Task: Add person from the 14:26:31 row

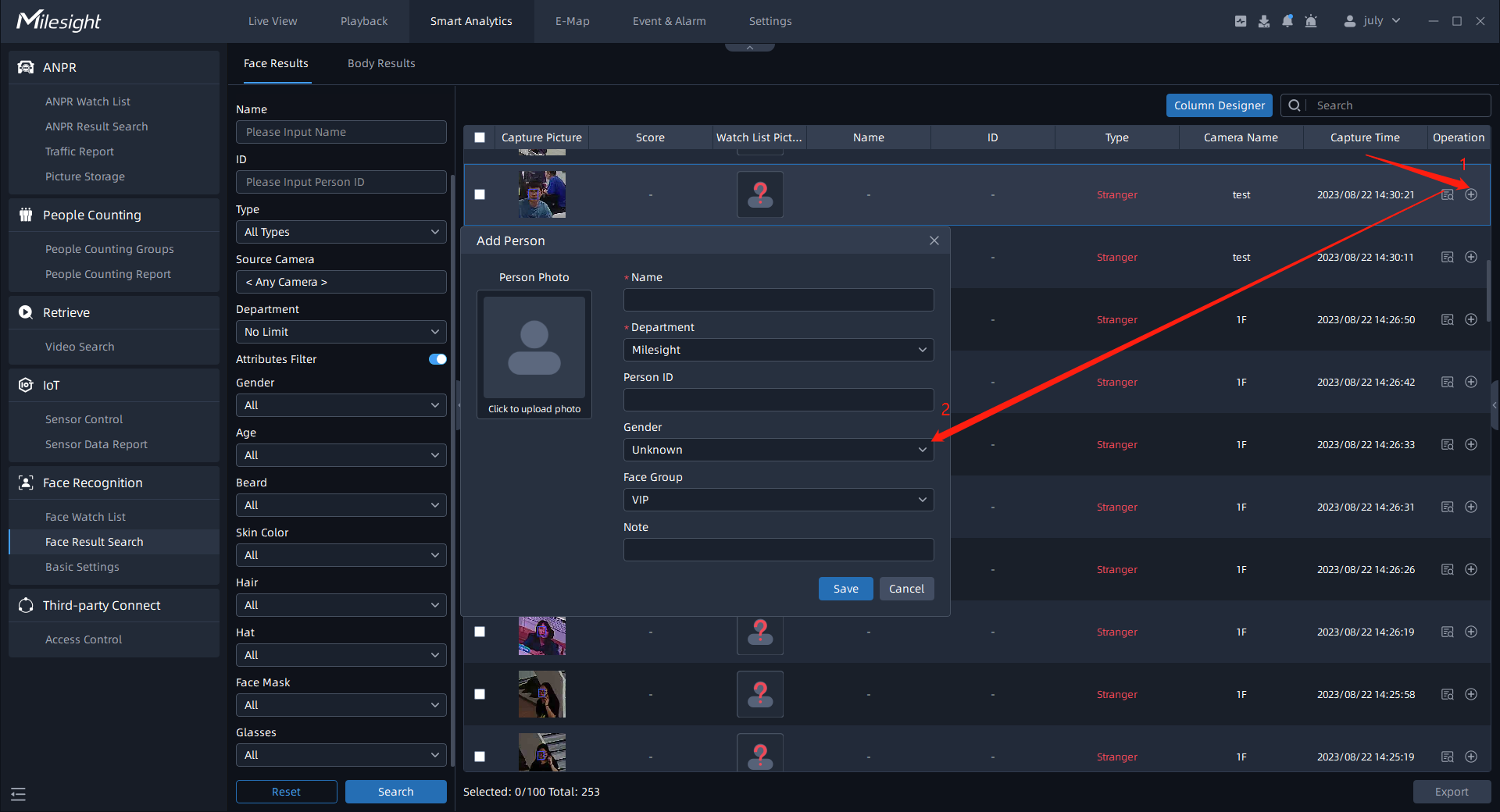Action: click(1471, 507)
